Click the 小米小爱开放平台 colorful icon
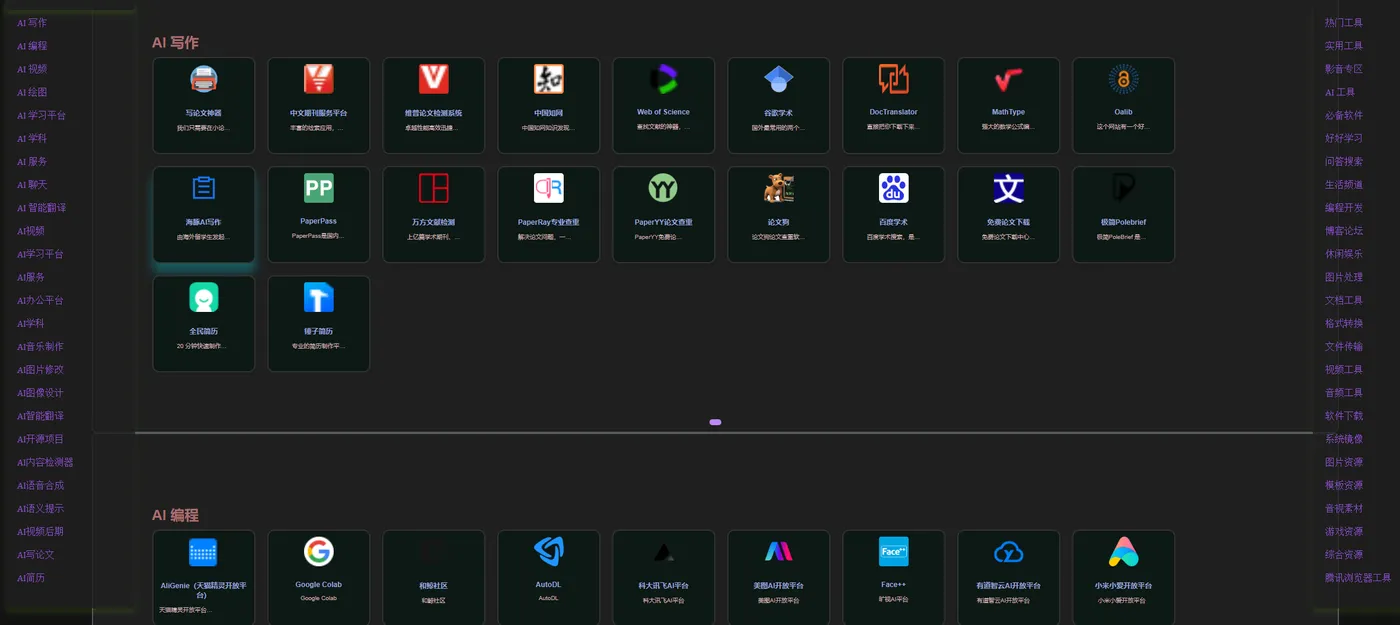The image size is (1400, 625). click(x=1124, y=552)
